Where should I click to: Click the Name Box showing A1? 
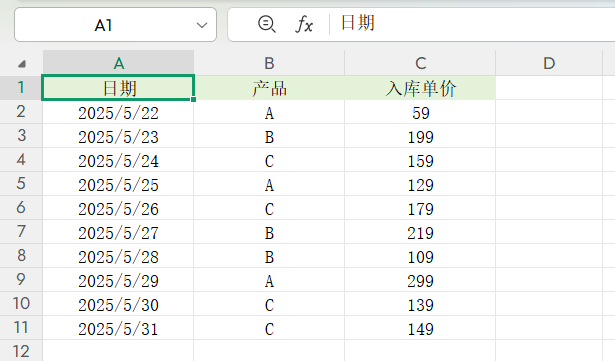[x=115, y=25]
